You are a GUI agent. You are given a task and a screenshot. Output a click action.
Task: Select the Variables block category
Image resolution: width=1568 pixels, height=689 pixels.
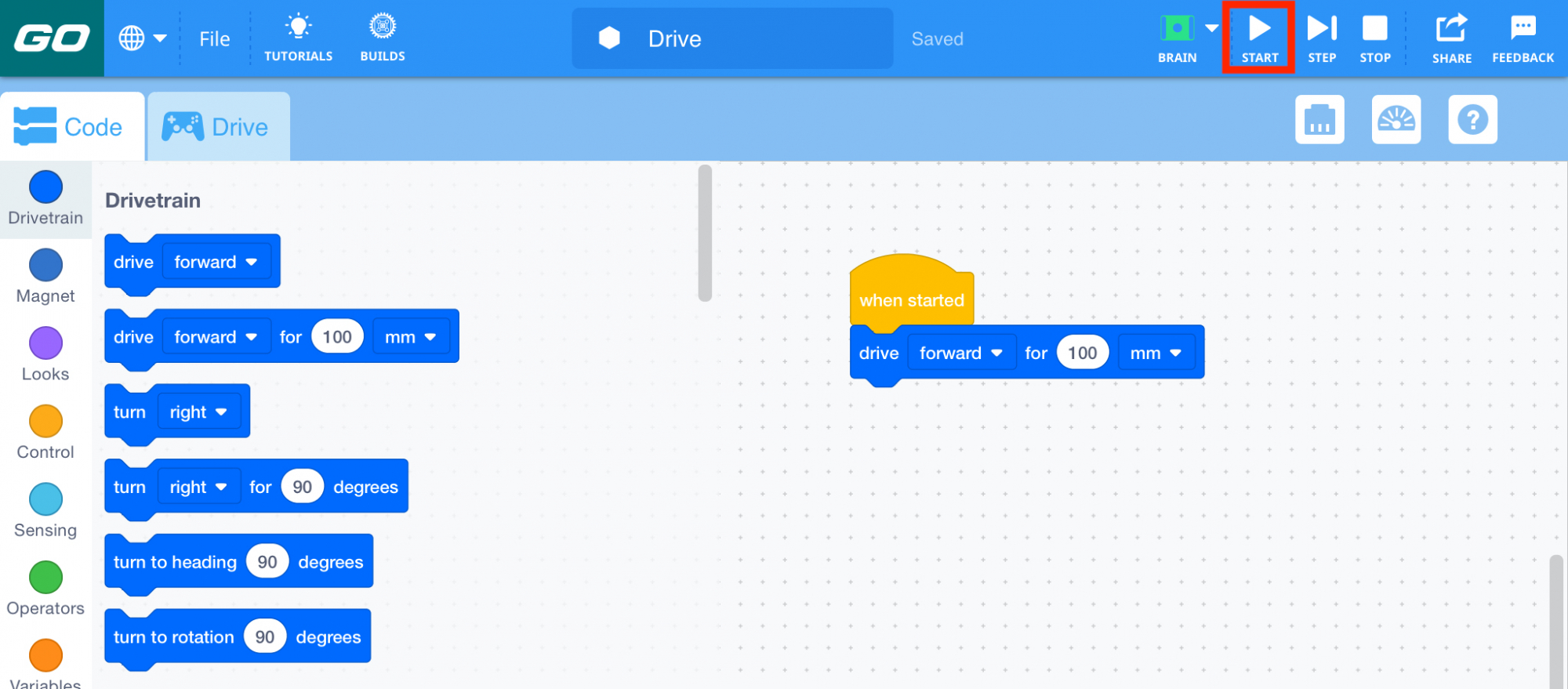pos(45,663)
